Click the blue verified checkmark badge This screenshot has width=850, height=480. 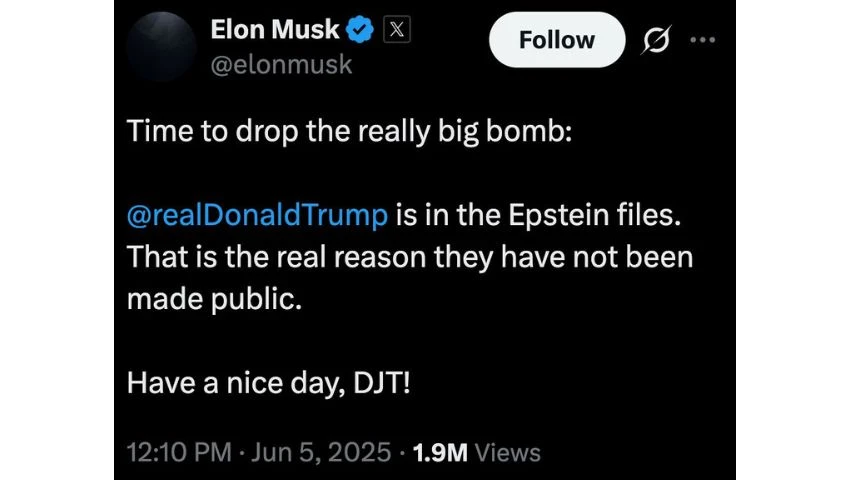(360, 31)
